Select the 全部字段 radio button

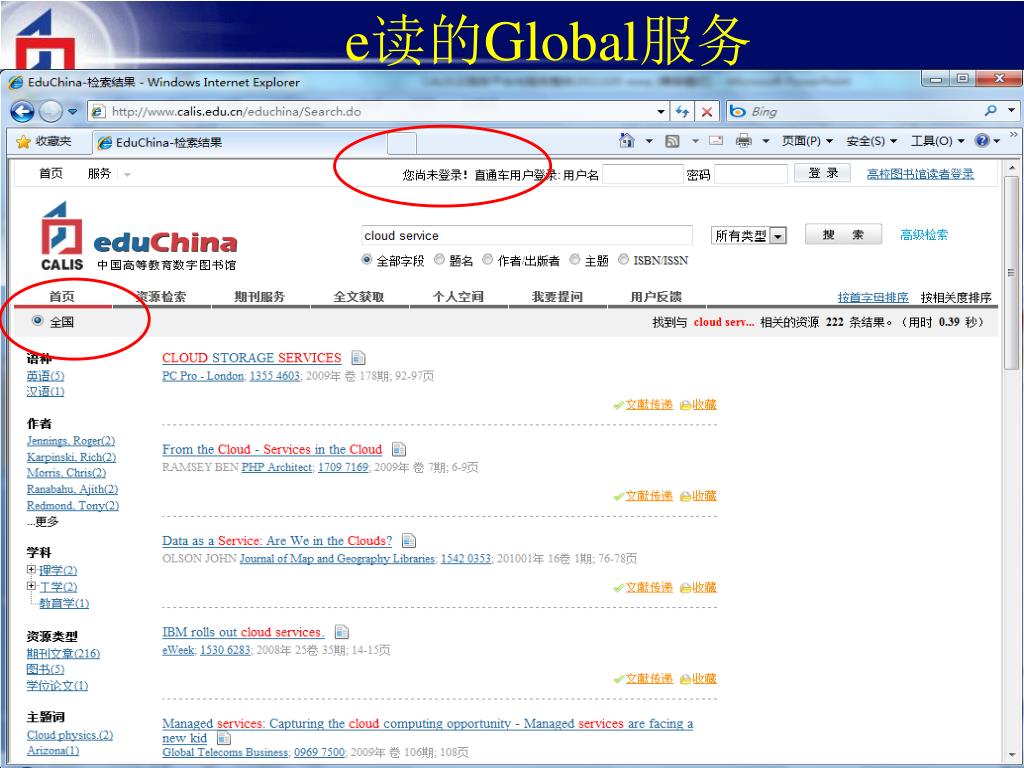pos(367,260)
